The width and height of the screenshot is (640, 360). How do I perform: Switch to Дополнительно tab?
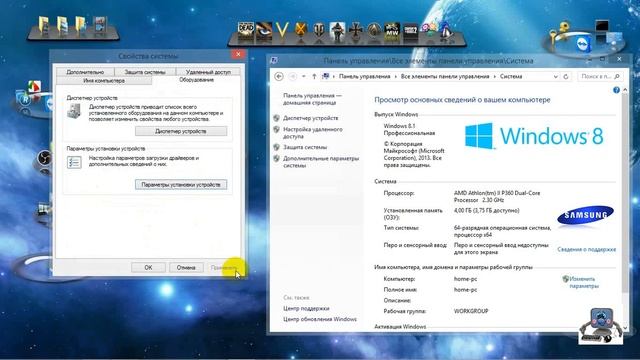85,72
